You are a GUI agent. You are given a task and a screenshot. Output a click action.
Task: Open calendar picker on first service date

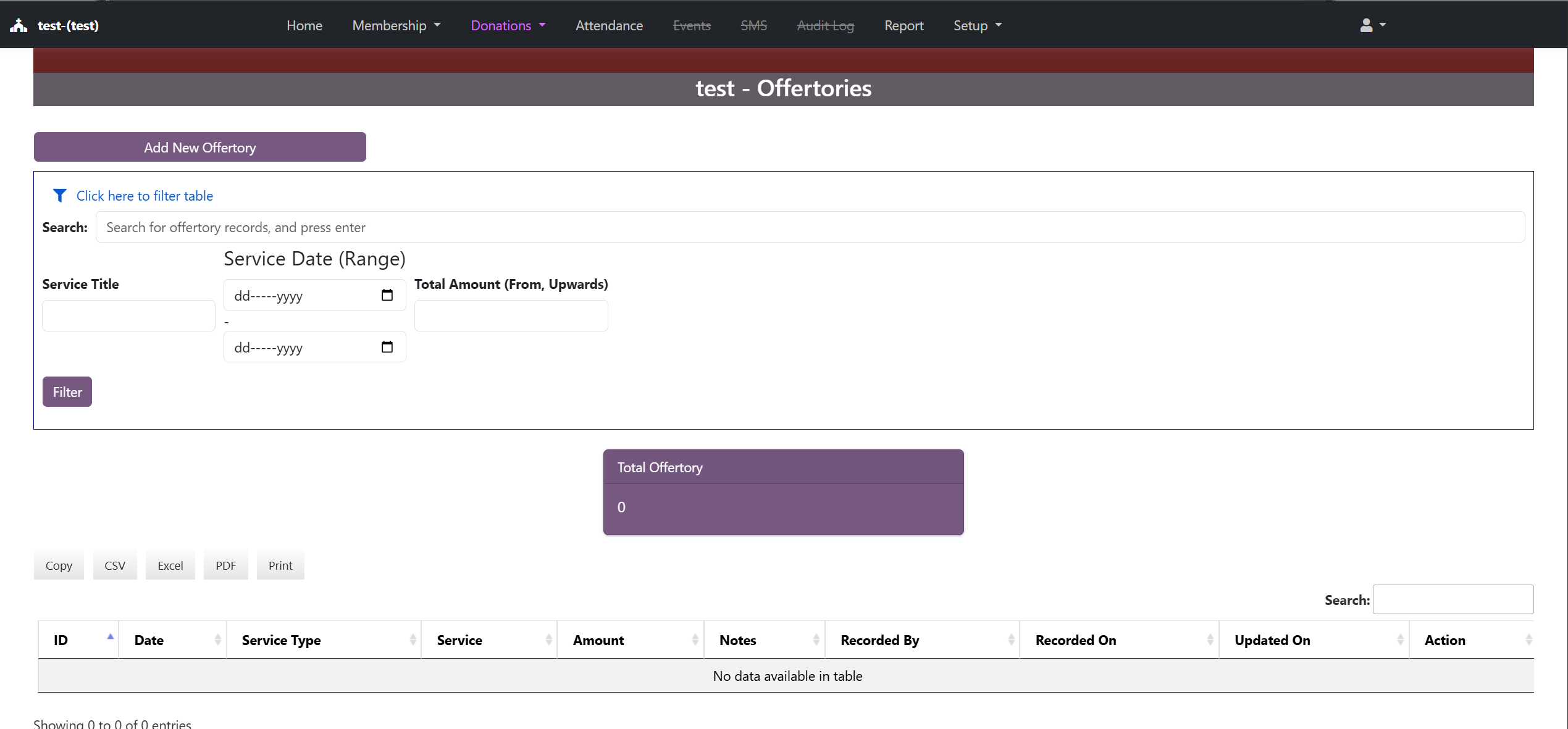[x=387, y=295]
